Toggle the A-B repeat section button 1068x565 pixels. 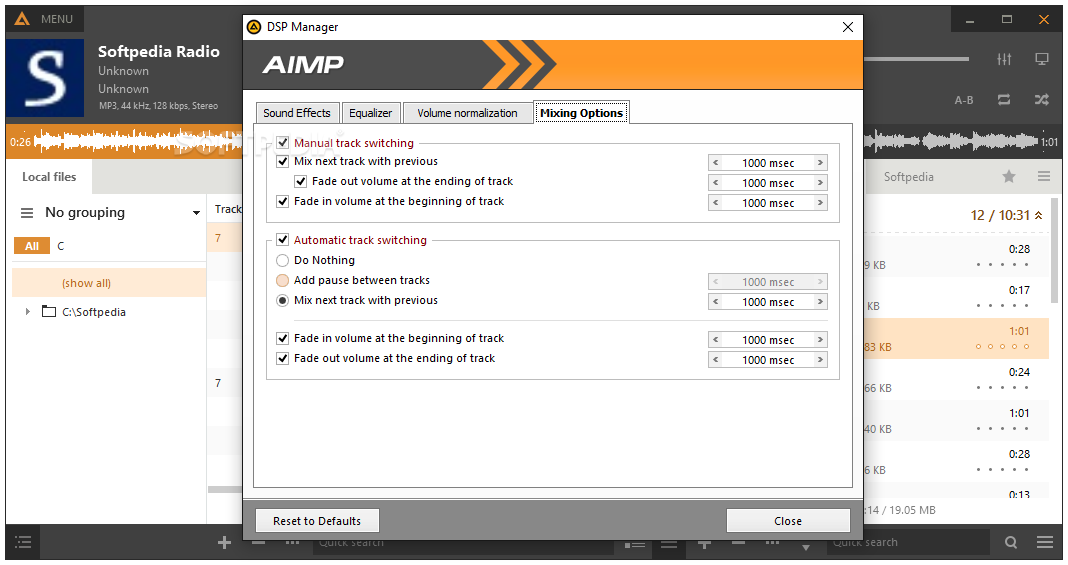[964, 100]
